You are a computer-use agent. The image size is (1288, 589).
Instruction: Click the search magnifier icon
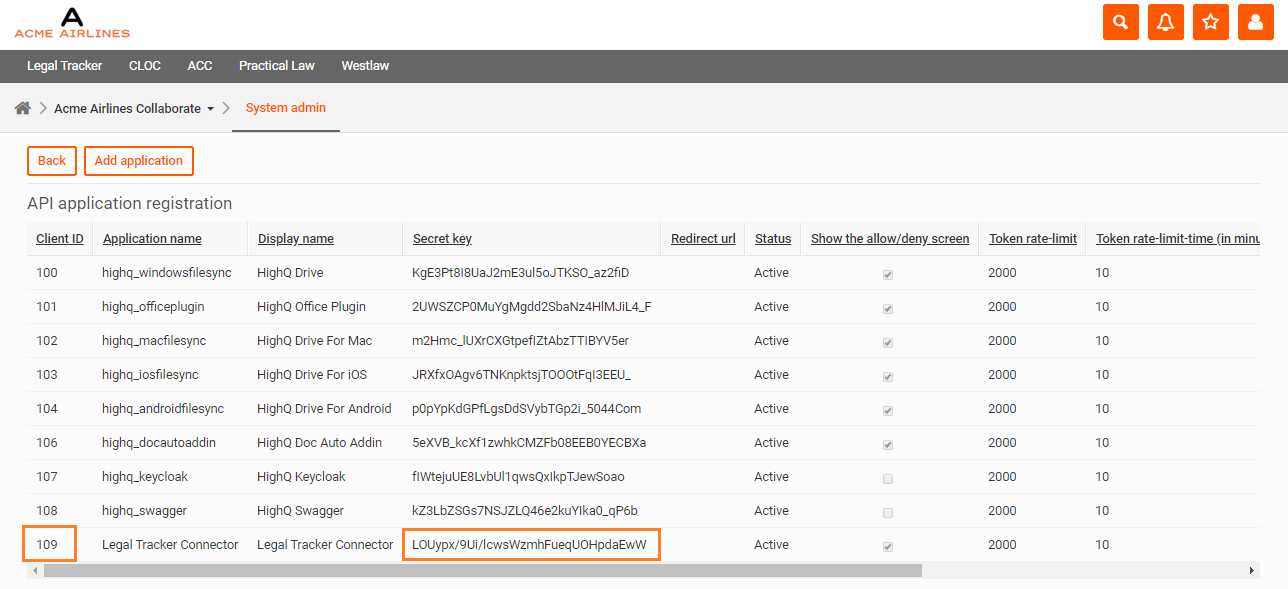coord(1120,22)
